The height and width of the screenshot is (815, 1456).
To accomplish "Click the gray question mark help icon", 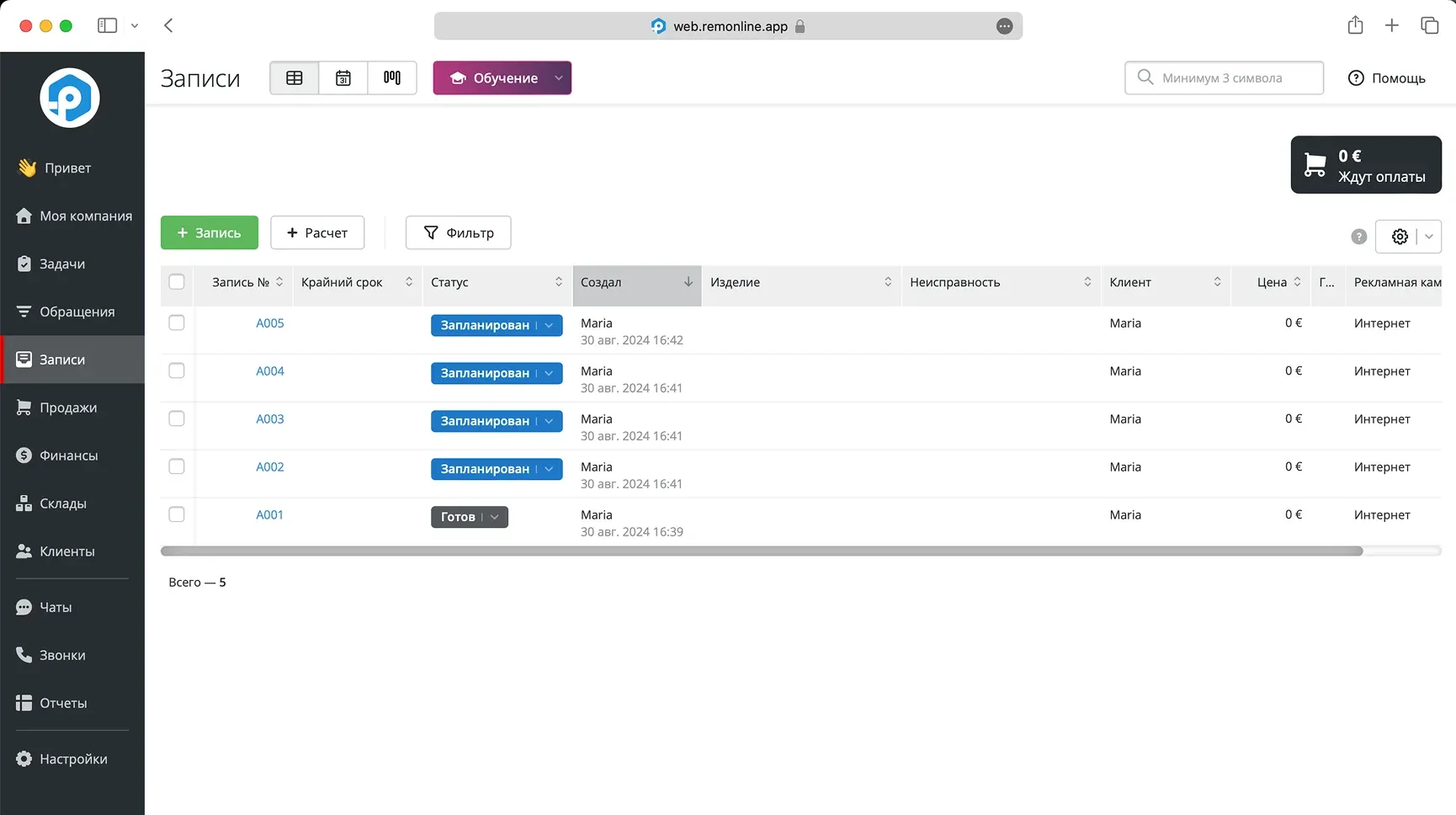I will (1358, 237).
